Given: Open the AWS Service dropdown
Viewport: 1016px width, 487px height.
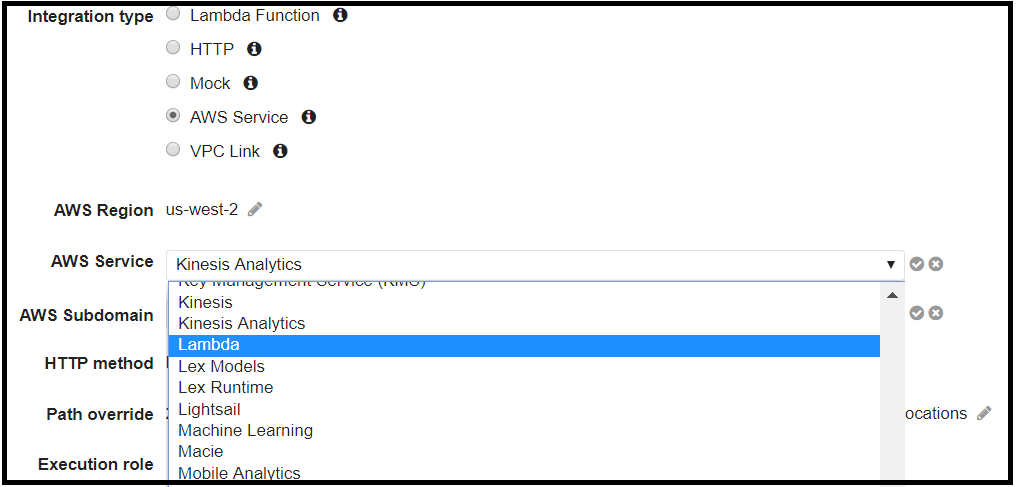Looking at the screenshot, I should [535, 265].
